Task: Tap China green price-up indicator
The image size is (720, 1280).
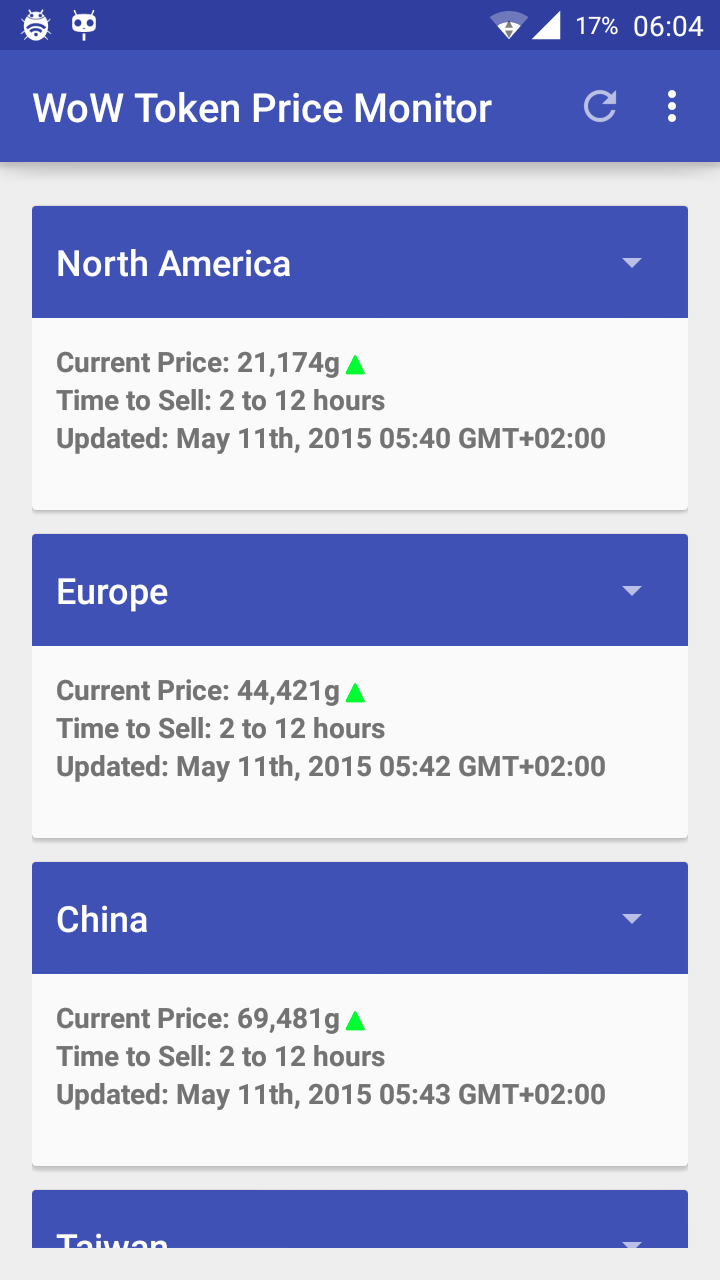Action: [x=355, y=1020]
